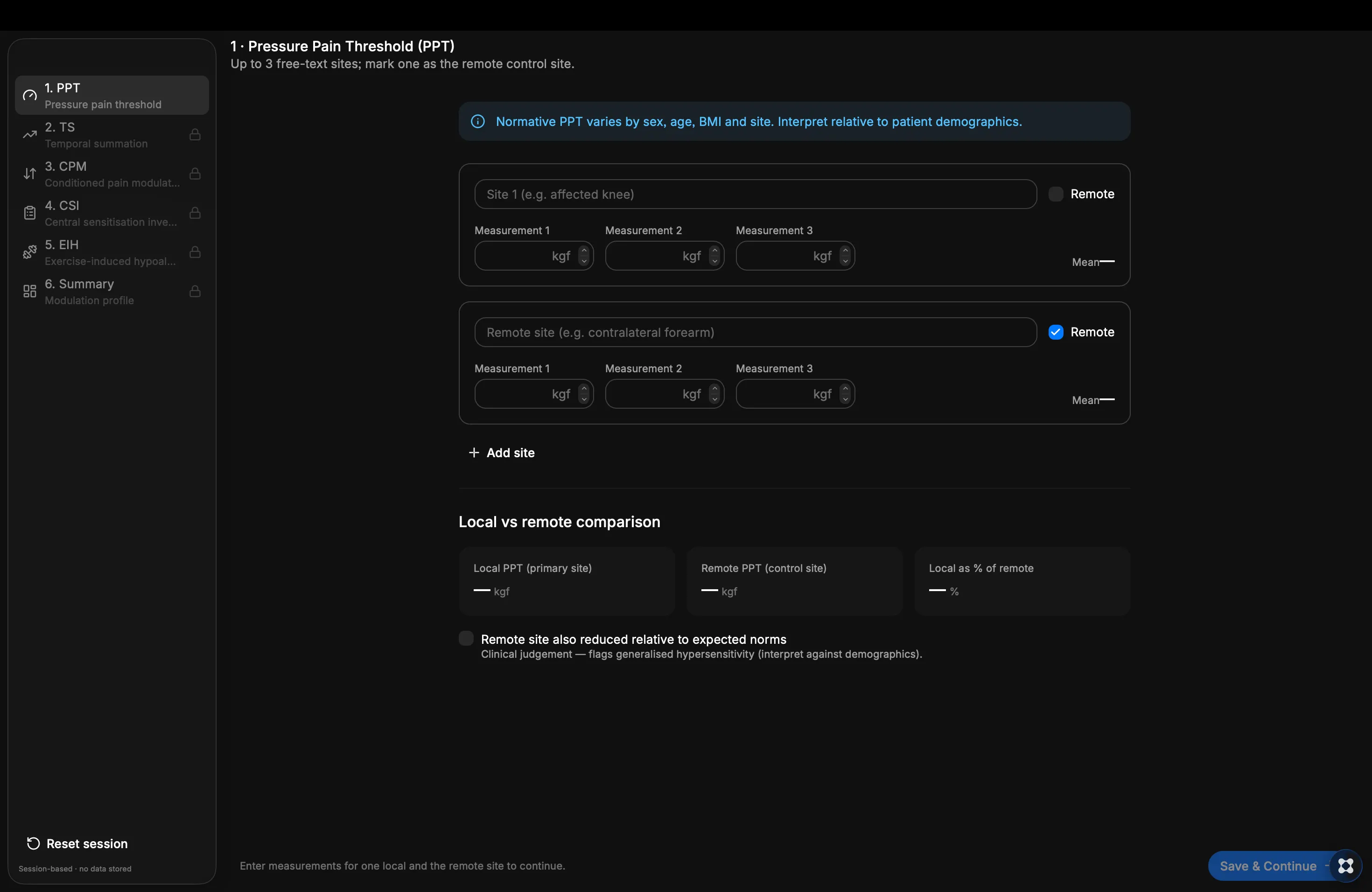The height and width of the screenshot is (892, 1372).
Task: Focus the Site 1 name field
Action: tap(755, 194)
